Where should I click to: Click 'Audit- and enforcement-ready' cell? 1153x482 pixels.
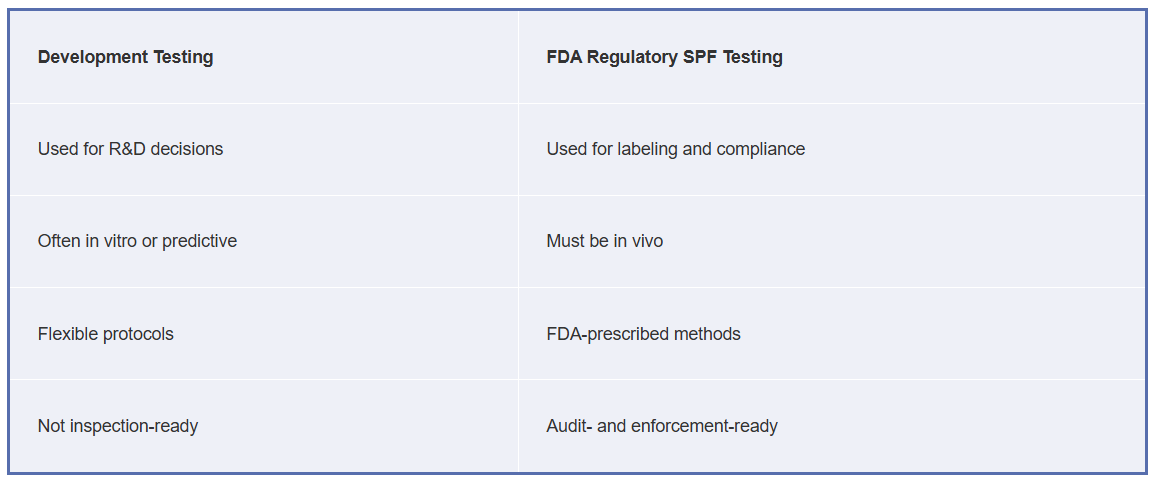point(831,426)
